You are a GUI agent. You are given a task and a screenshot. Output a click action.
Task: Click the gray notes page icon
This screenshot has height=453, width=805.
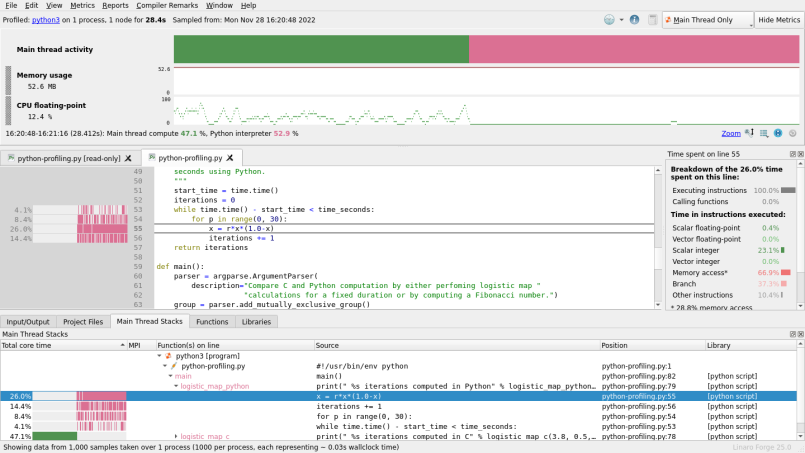click(653, 20)
